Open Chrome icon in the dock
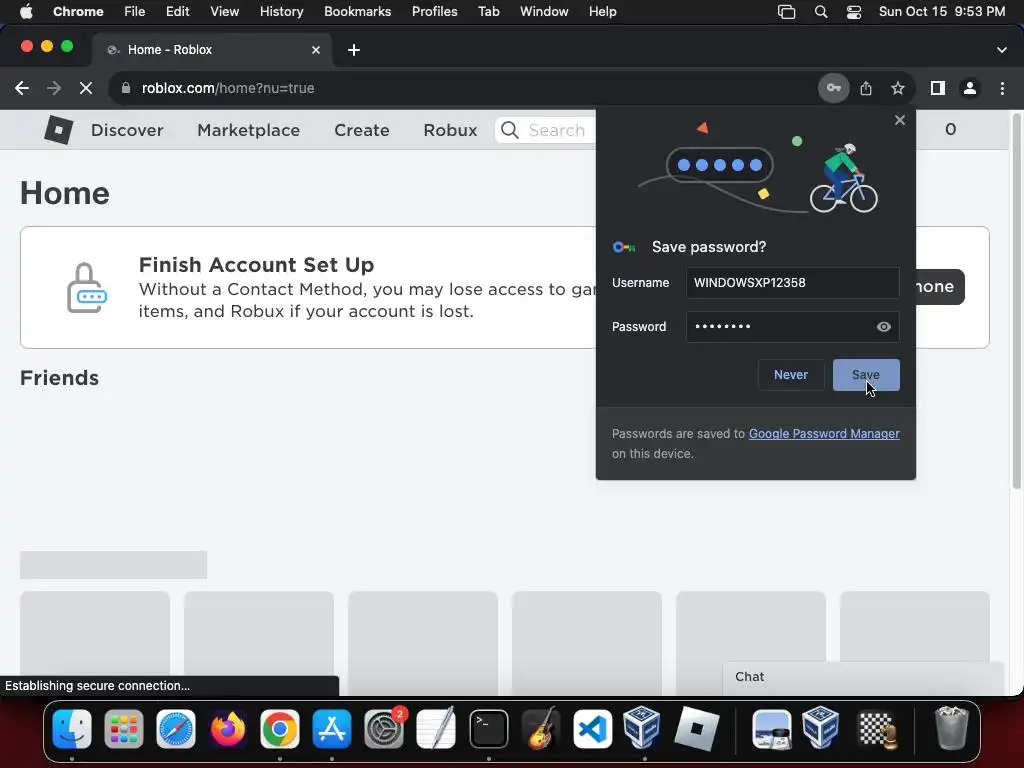The width and height of the screenshot is (1024, 768). (280, 729)
